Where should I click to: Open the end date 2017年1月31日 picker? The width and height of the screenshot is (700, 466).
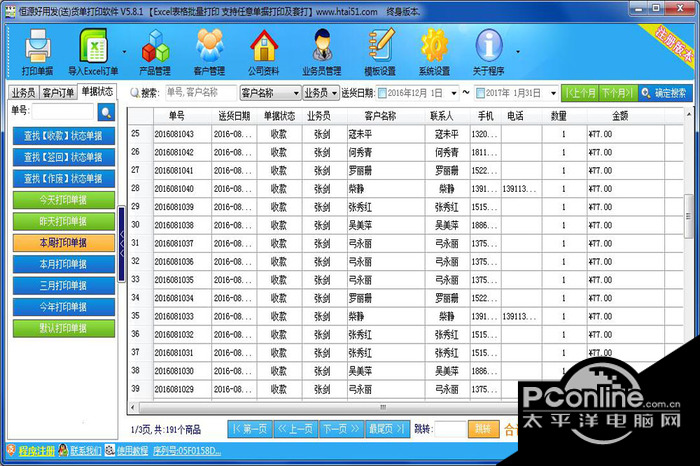553,93
